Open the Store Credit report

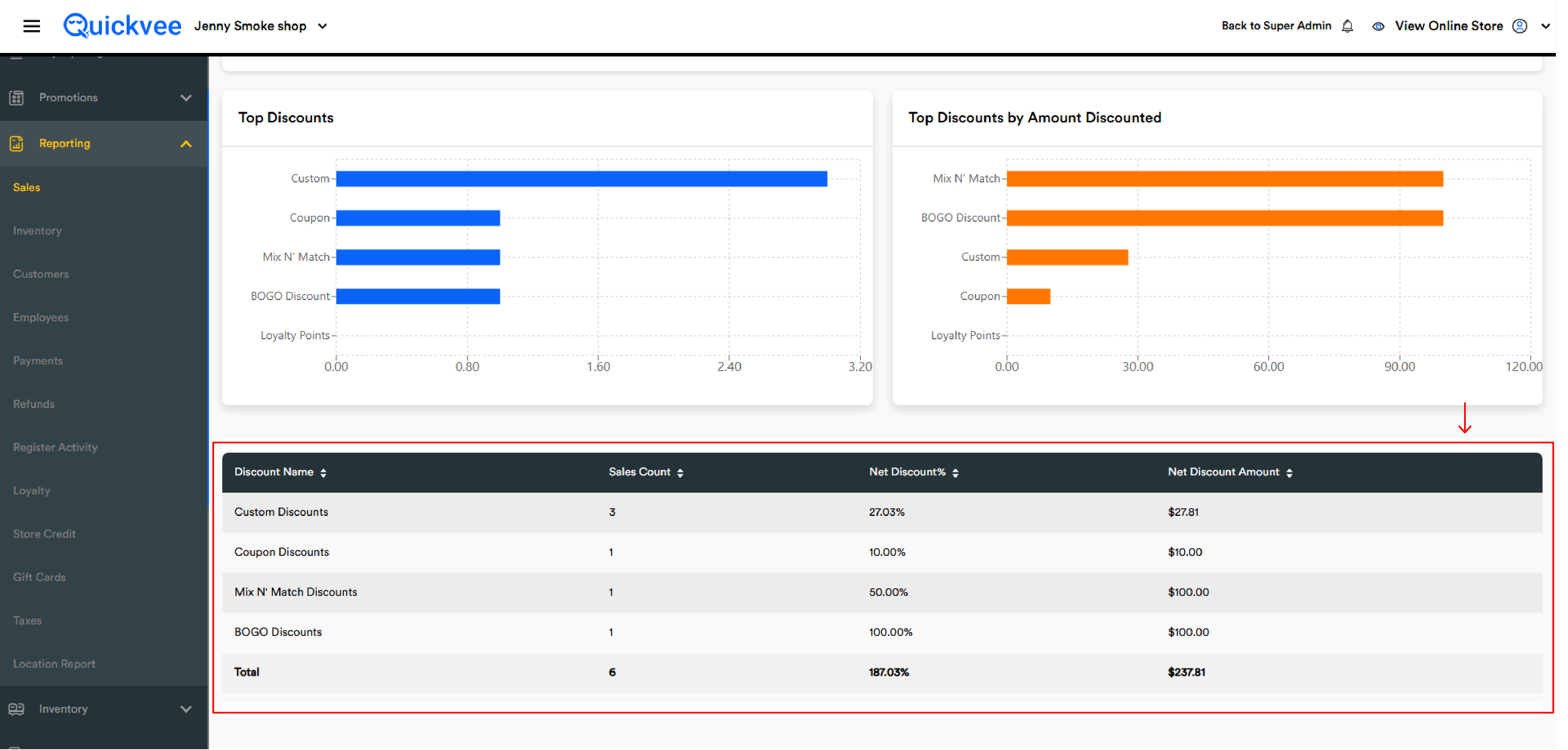(44, 533)
